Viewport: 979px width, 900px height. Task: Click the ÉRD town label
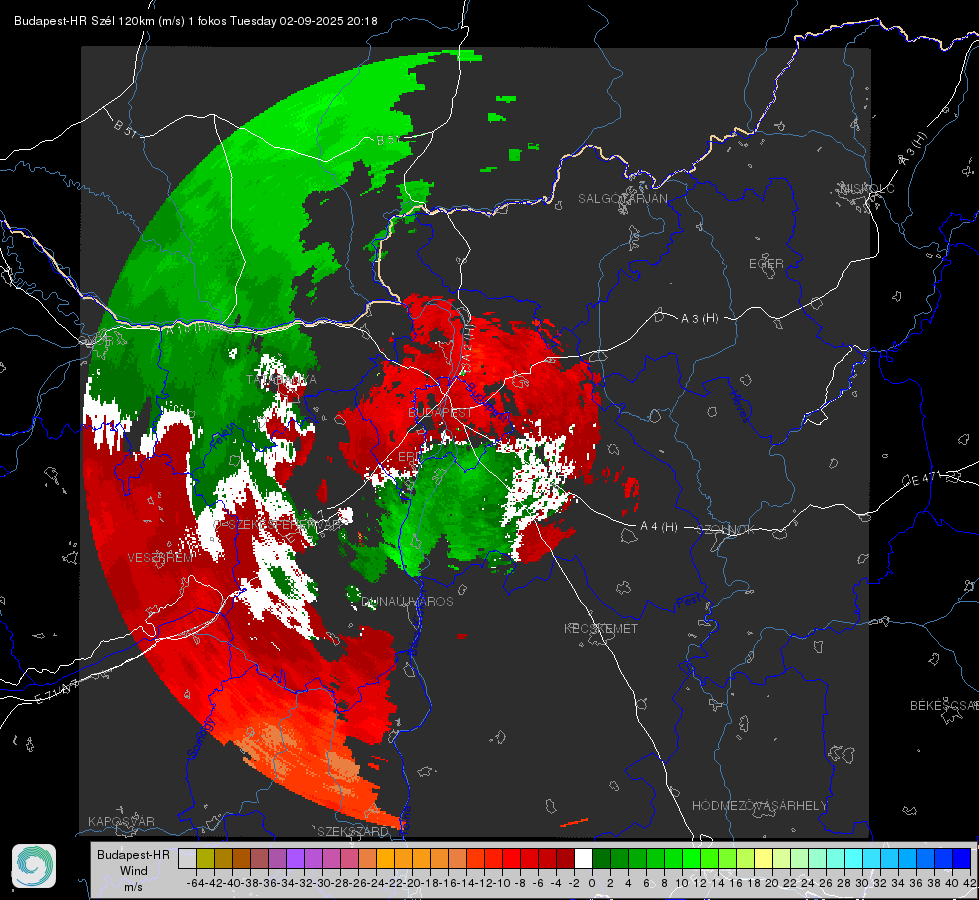(x=410, y=457)
